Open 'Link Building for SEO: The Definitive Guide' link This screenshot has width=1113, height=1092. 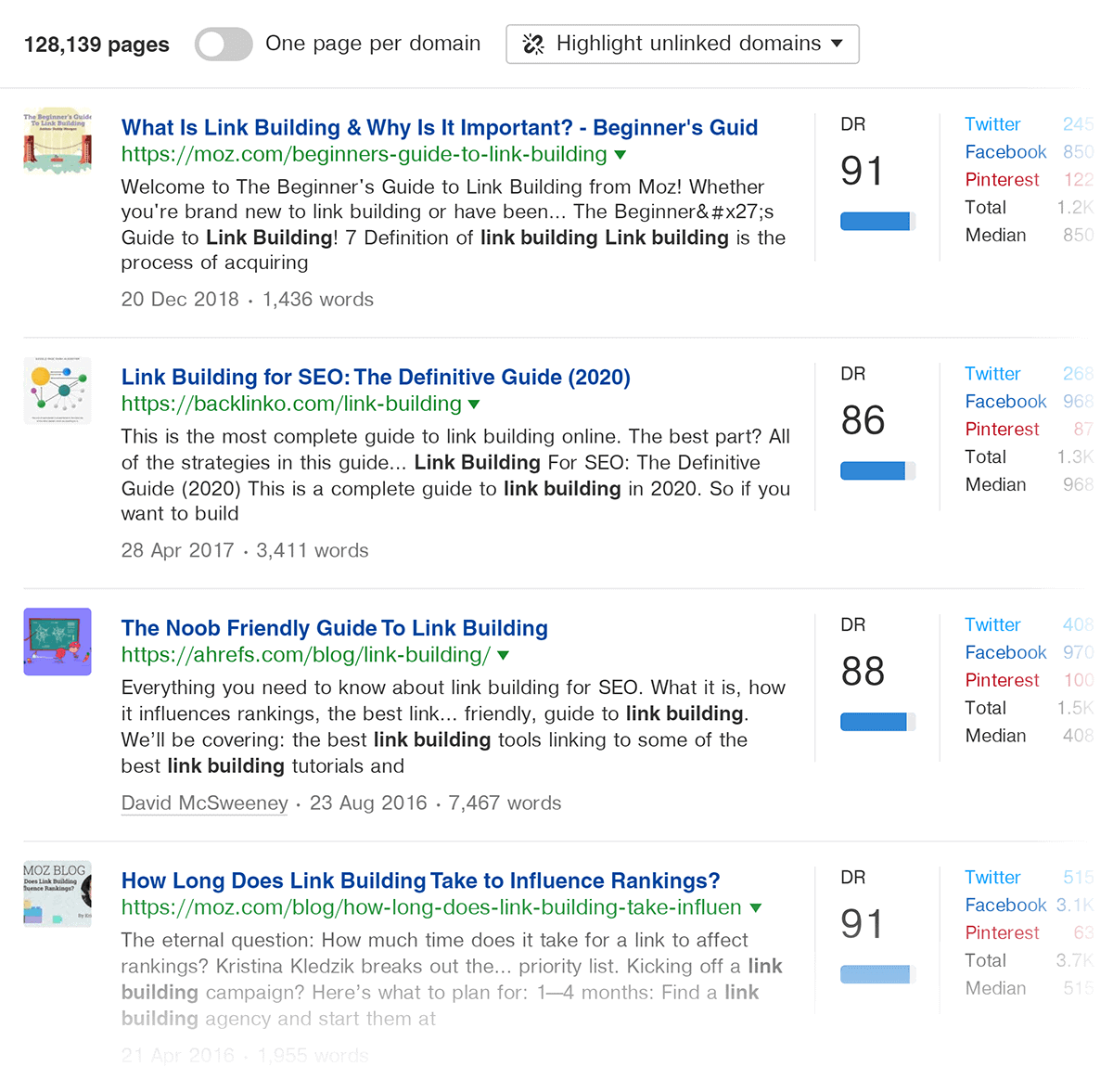[x=376, y=377]
